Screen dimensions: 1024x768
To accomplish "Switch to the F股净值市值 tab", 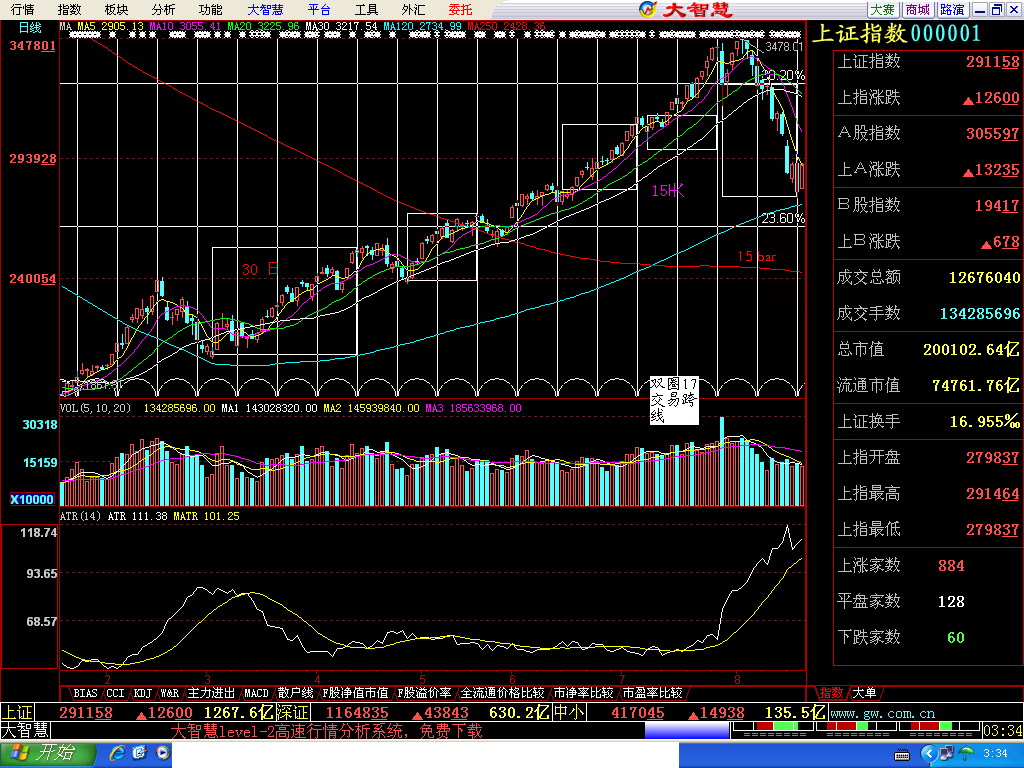I will point(355,693).
